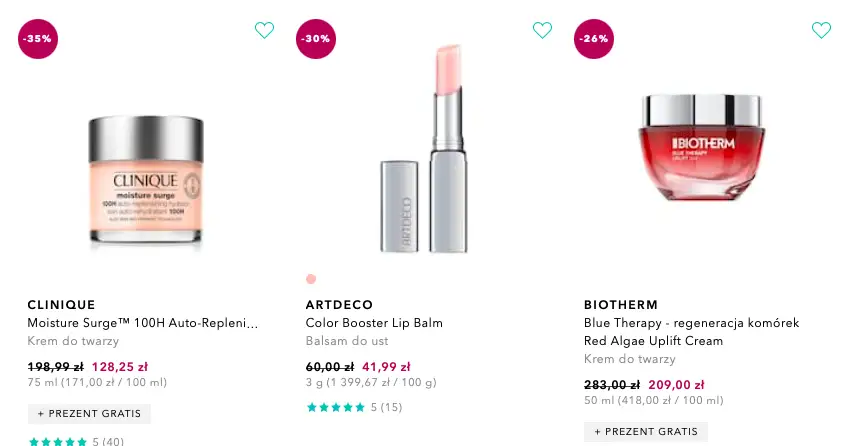Open the Biotherm red jar image

click(x=702, y=150)
